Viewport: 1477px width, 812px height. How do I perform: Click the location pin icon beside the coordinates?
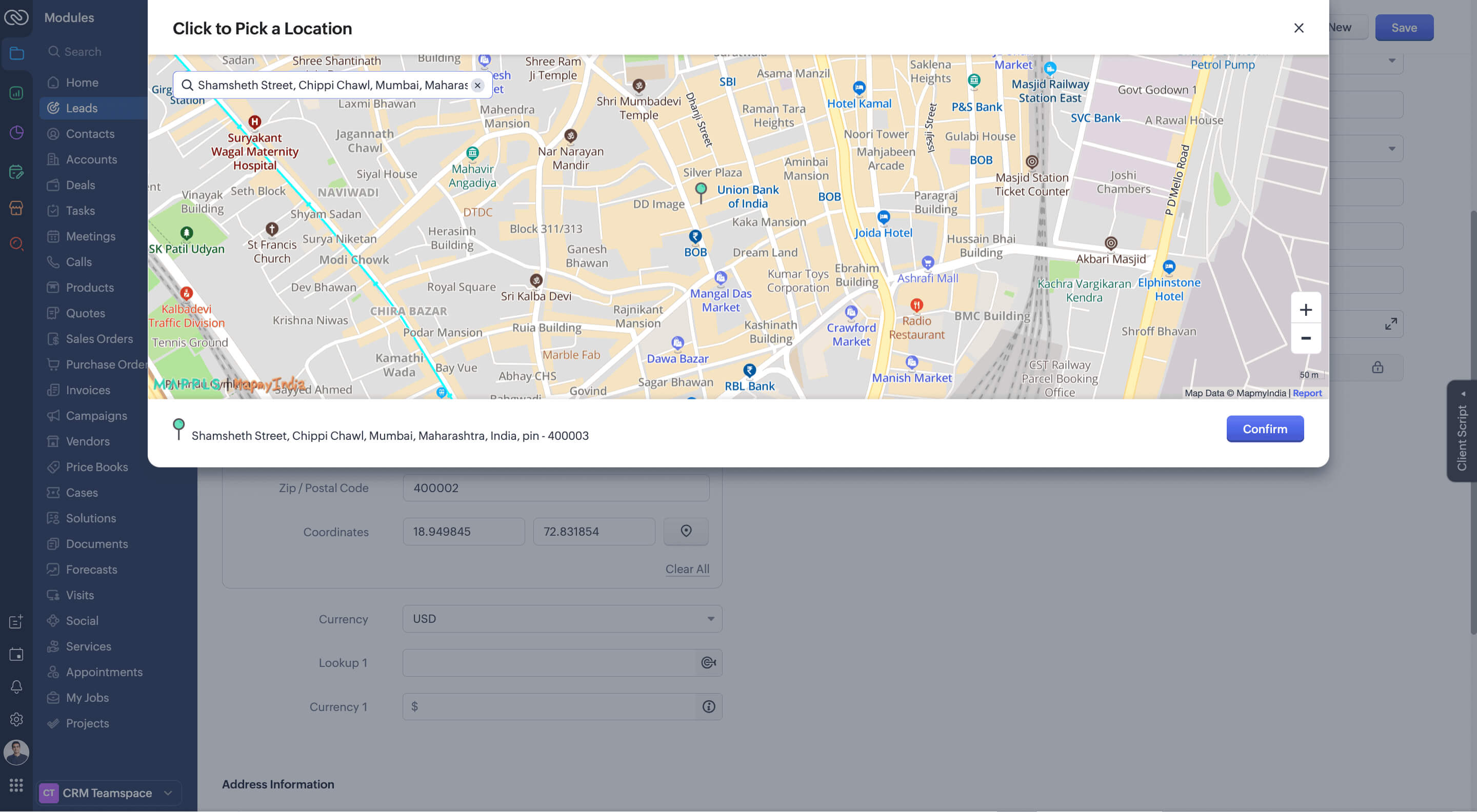point(686,531)
